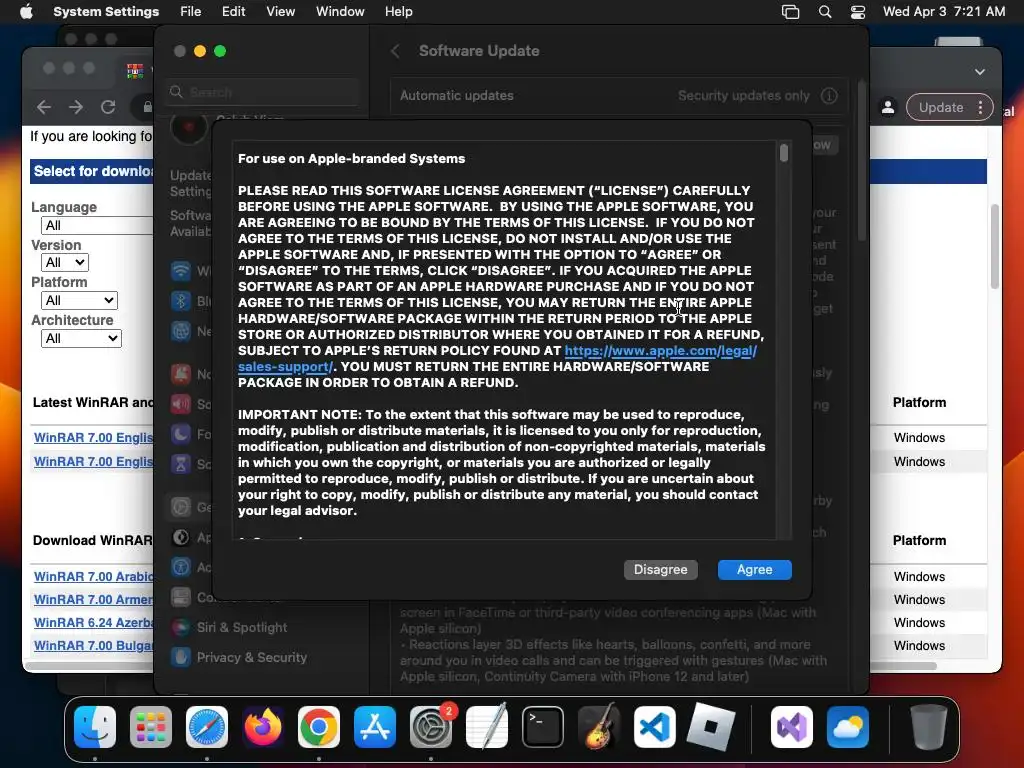
Task: Open the Window menu
Action: pos(340,12)
